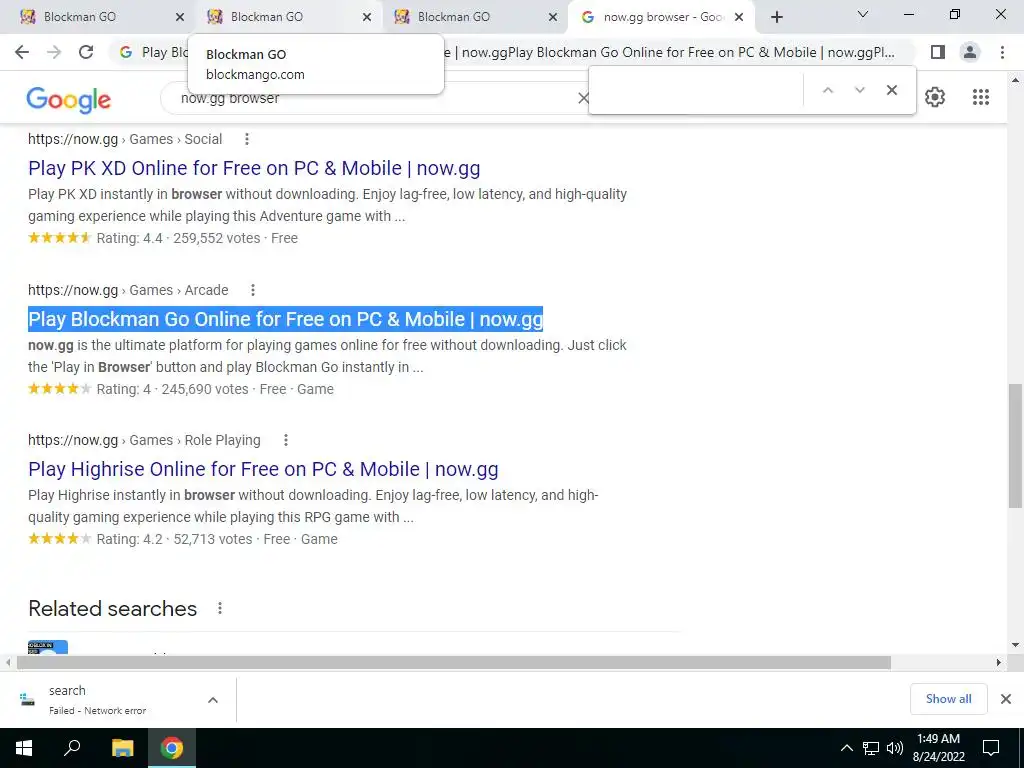Viewport: 1024px width, 768px height.
Task: Show hidden system tray icons
Action: click(x=846, y=748)
